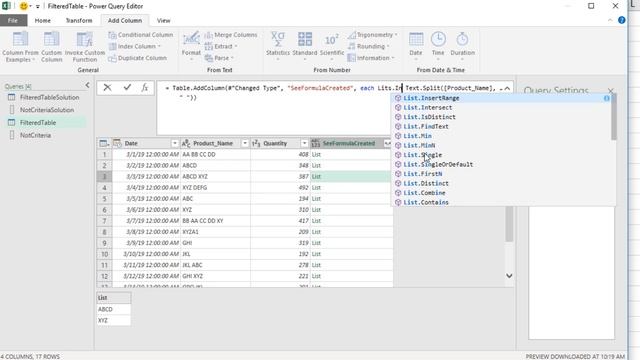
Task: Open the File tab
Action: (13, 20)
